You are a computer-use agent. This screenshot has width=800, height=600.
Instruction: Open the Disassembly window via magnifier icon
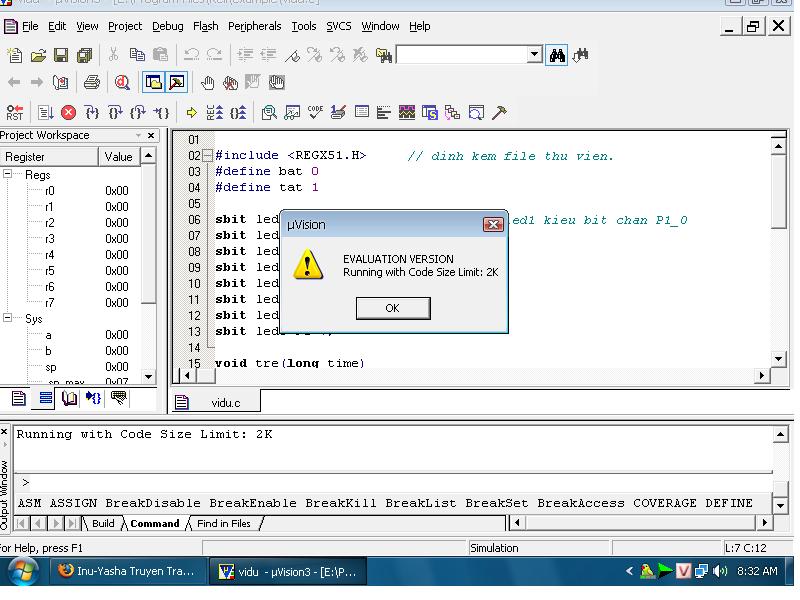click(269, 112)
